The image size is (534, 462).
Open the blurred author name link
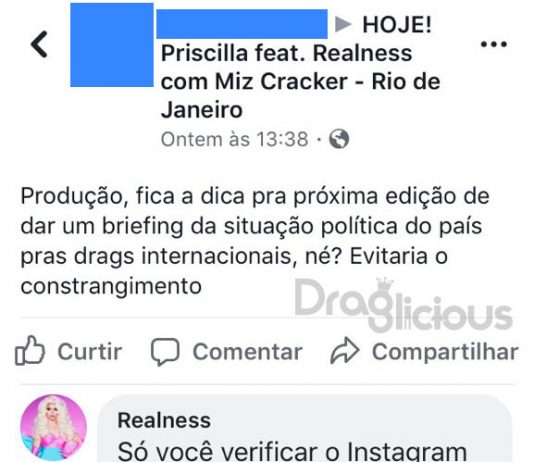coord(242,24)
